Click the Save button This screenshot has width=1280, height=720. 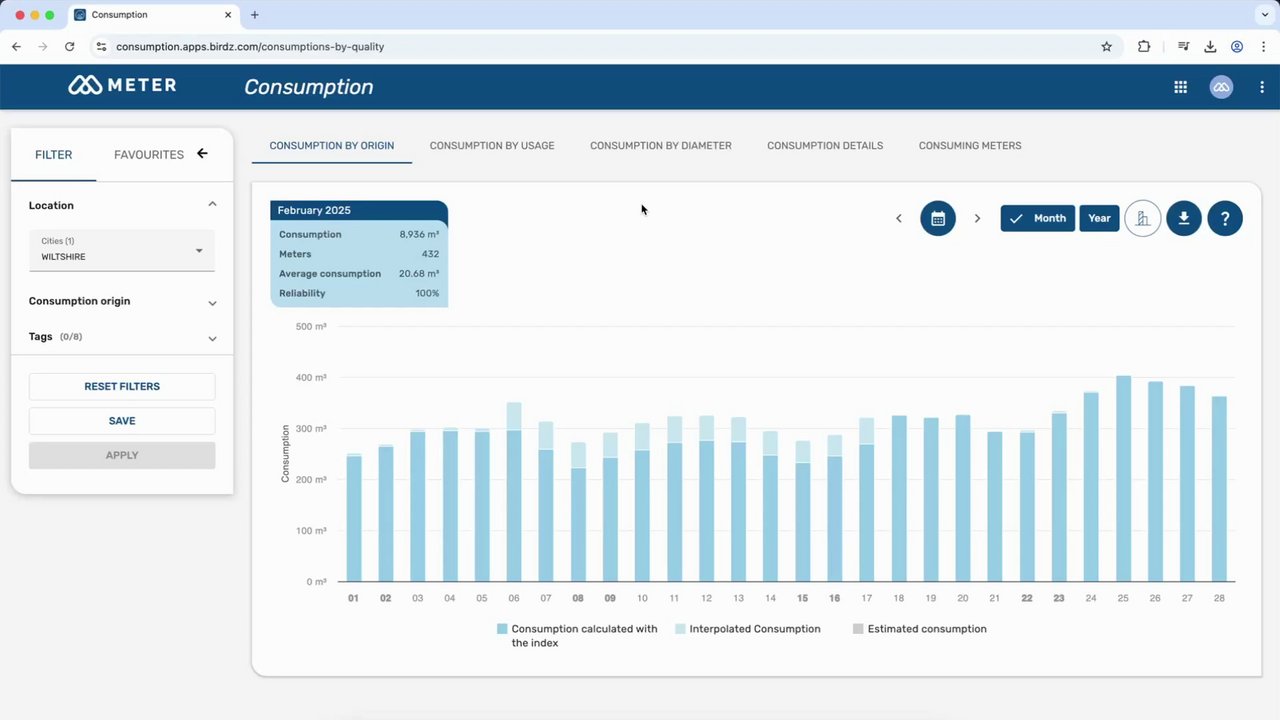122,421
